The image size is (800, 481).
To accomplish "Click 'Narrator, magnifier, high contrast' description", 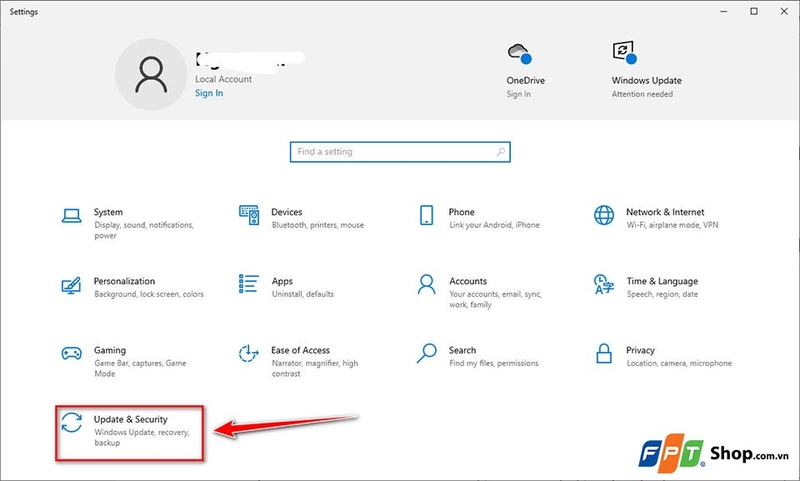I will point(315,368).
